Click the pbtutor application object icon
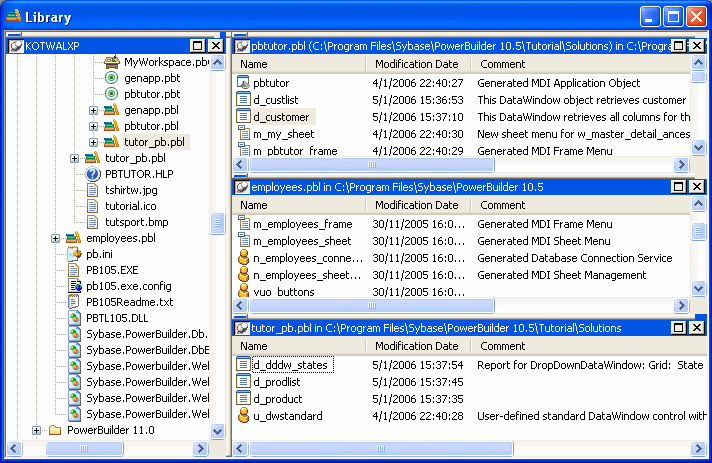712x463 pixels. (244, 83)
